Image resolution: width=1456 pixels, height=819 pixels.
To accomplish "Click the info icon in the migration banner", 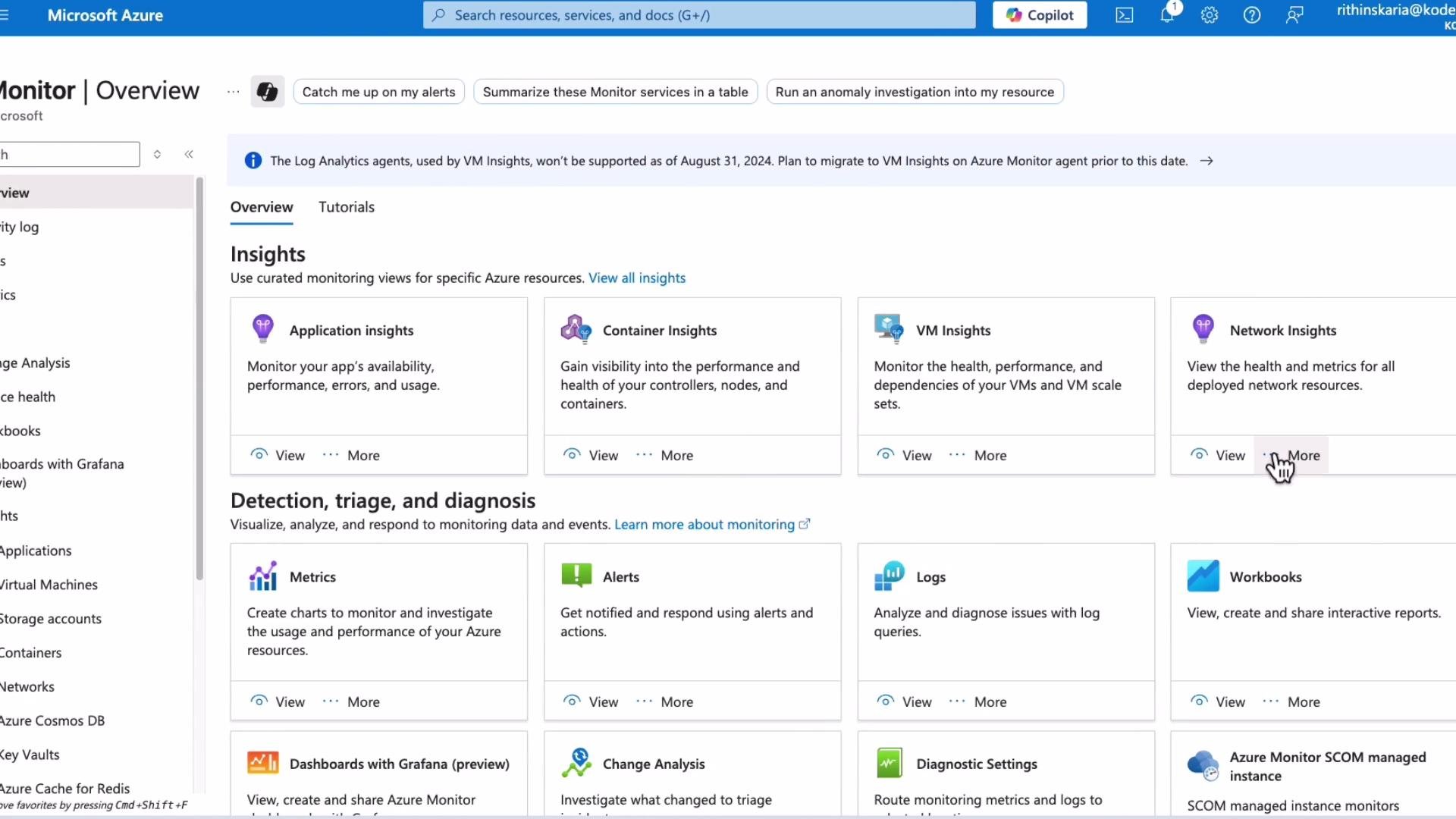I will tap(253, 161).
